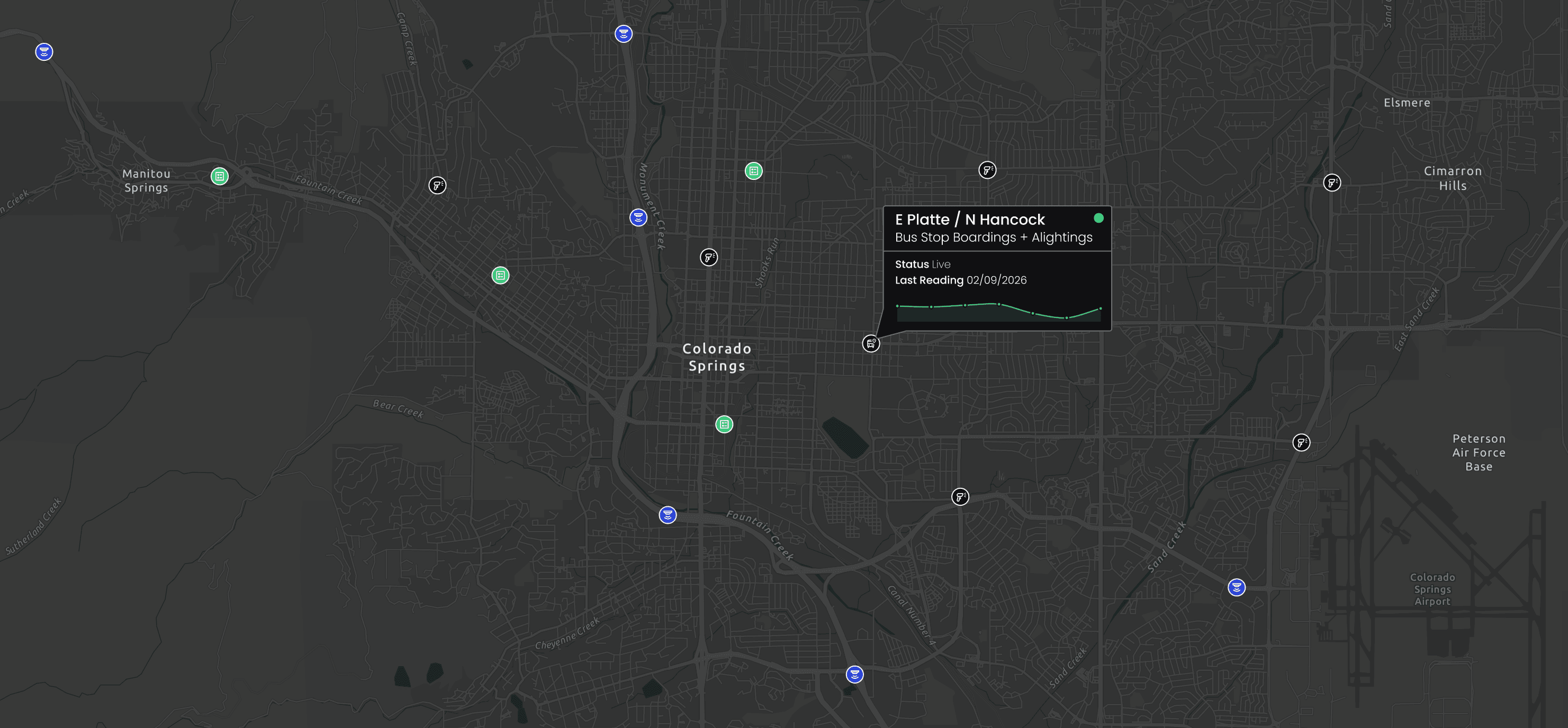Open the blue sensor marker beside Monument Creek label

tap(638, 217)
